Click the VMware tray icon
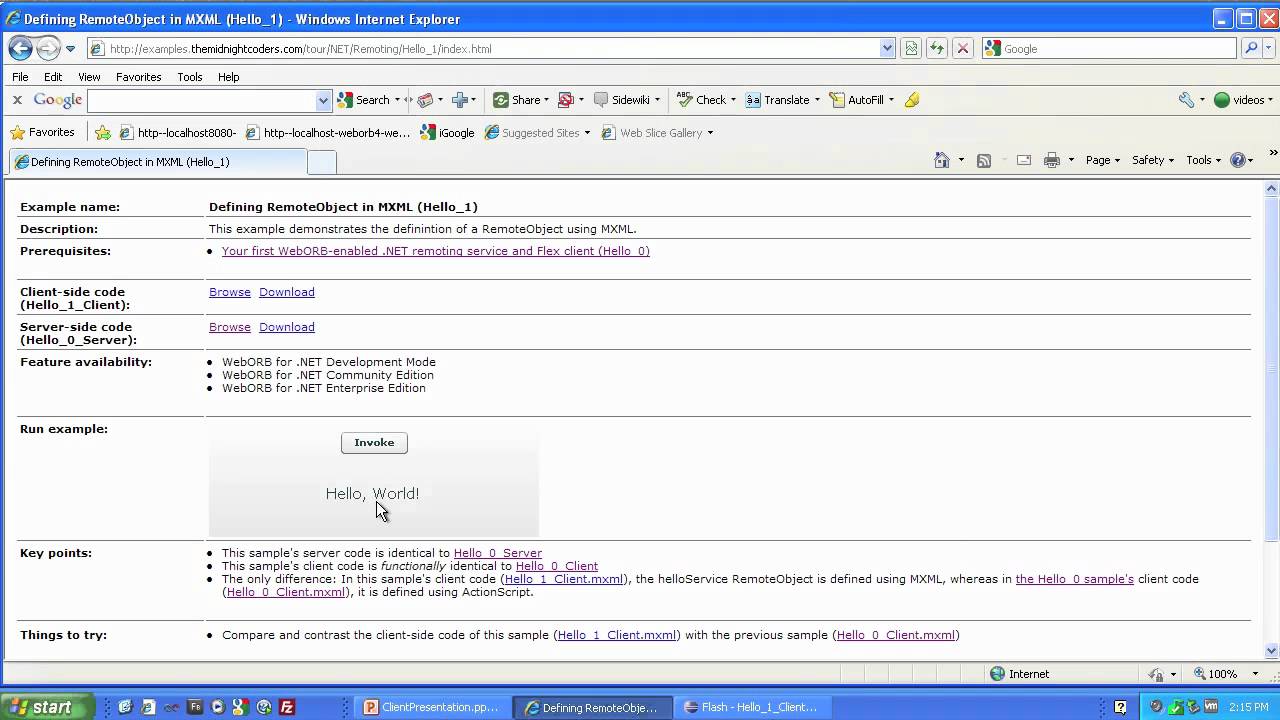This screenshot has width=1280, height=720. [1212, 707]
